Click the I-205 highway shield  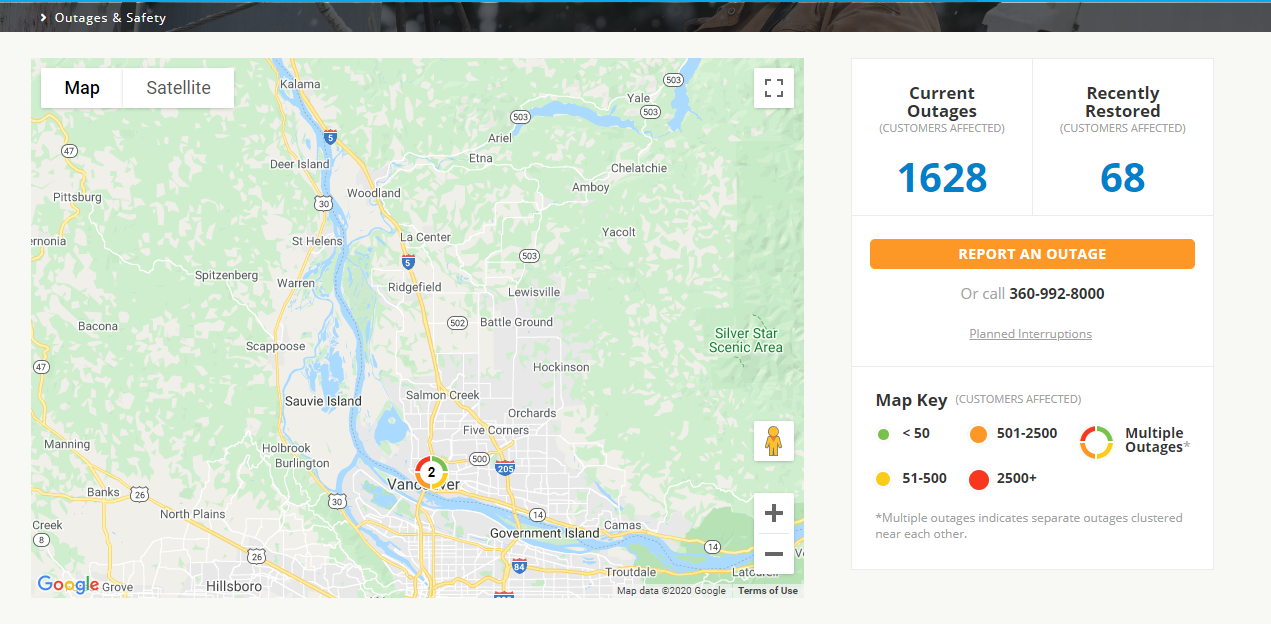(x=505, y=467)
